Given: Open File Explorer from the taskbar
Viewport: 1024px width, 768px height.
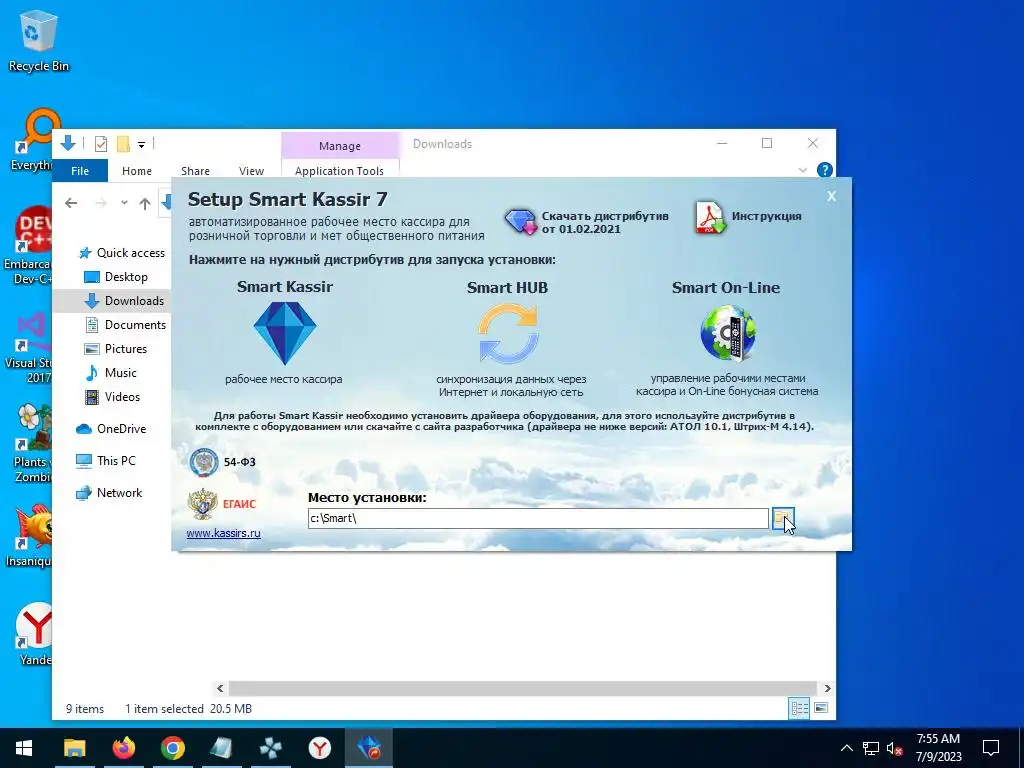Looking at the screenshot, I should (x=74, y=748).
